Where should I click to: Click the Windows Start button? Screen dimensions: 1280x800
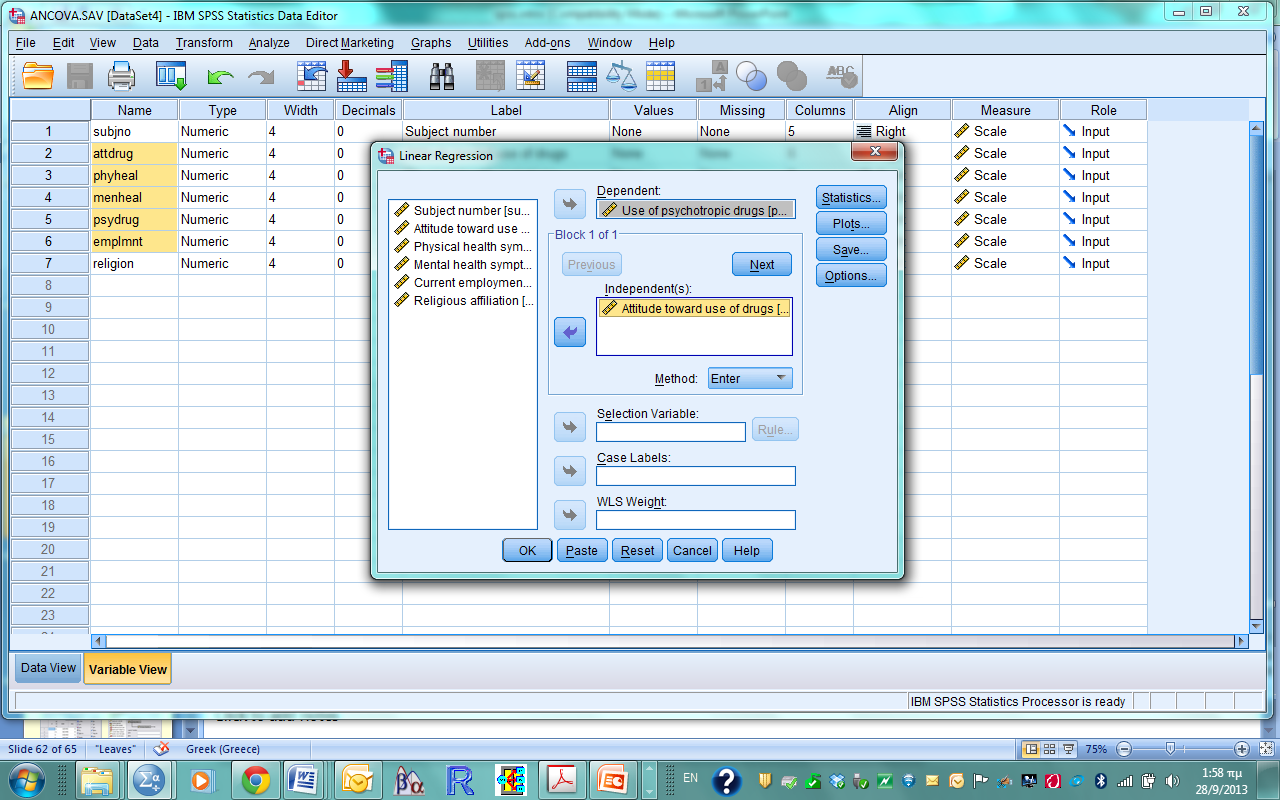tap(25, 780)
